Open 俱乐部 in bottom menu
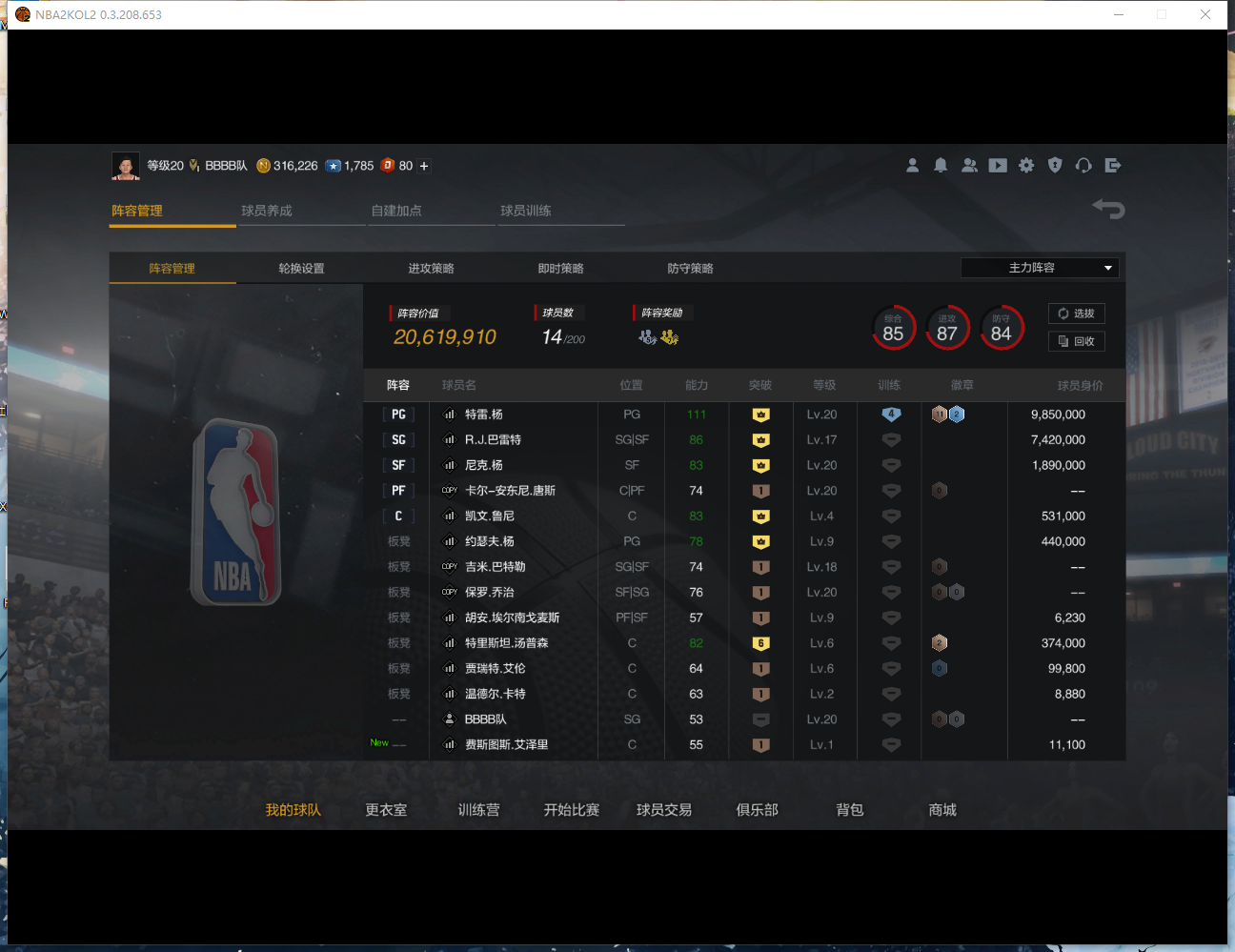Image resolution: width=1235 pixels, height=952 pixels. tap(757, 810)
